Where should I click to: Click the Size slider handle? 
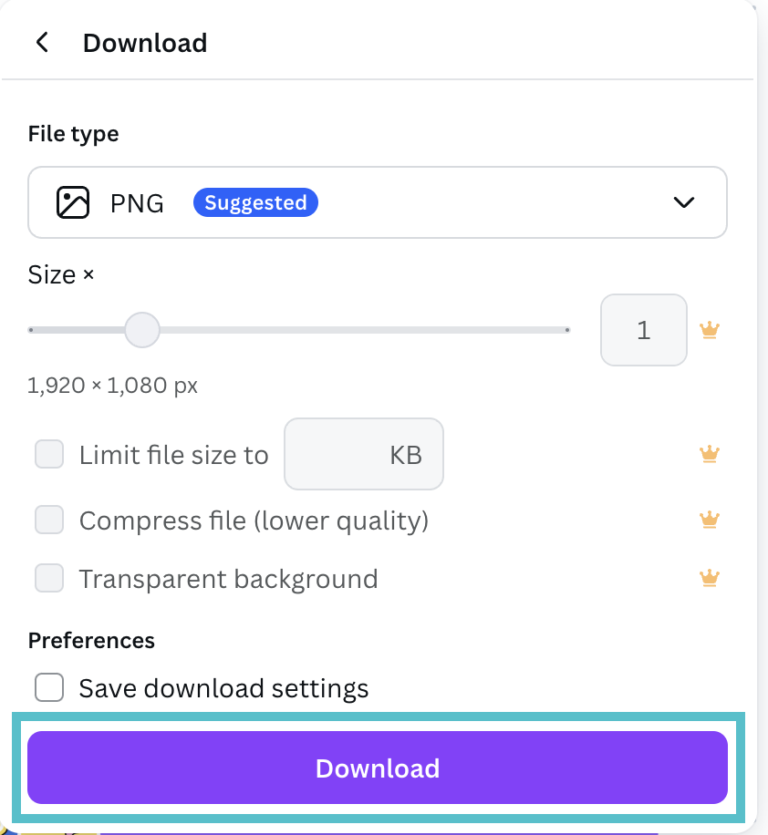(142, 329)
